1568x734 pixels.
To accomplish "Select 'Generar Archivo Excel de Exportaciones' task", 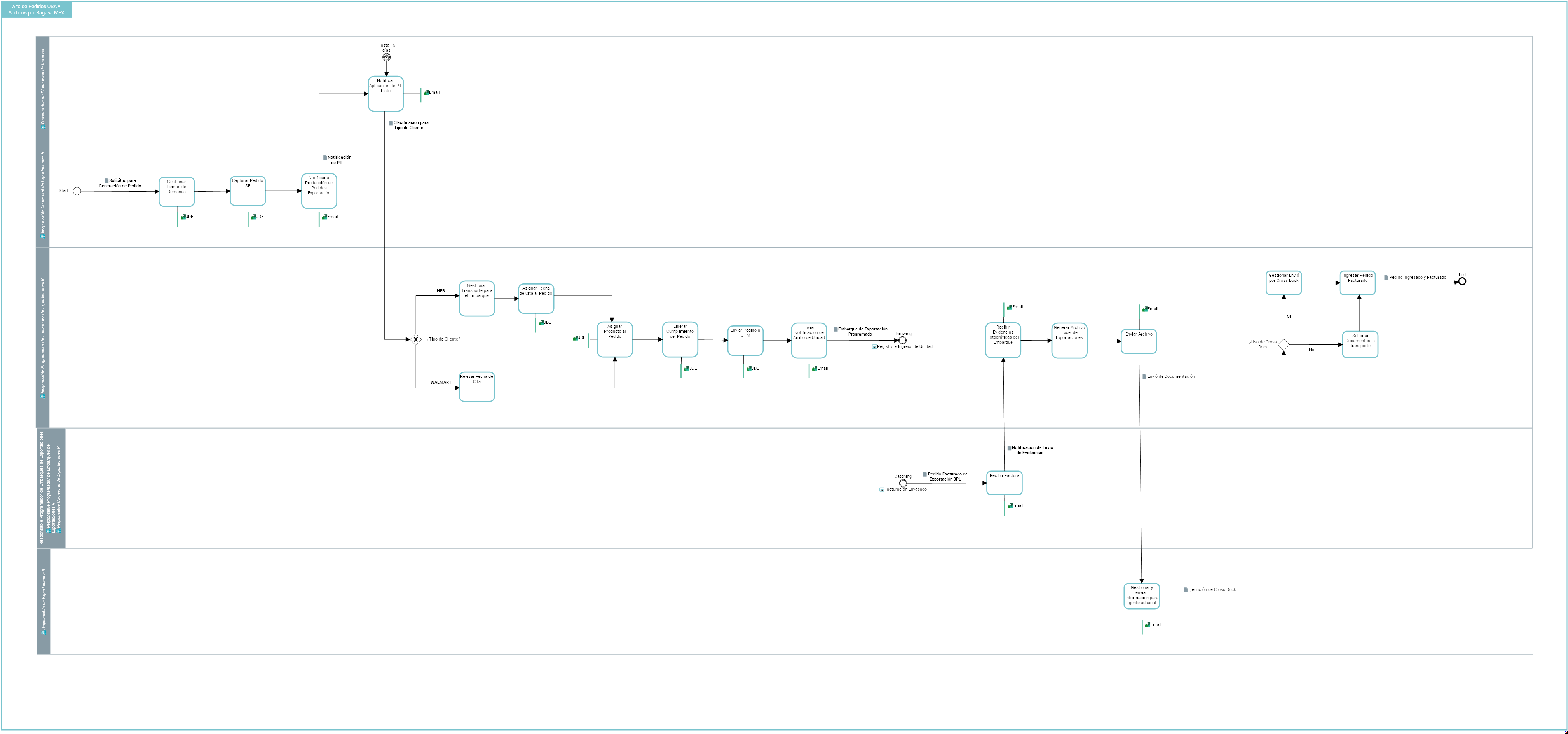I will 1069,341.
